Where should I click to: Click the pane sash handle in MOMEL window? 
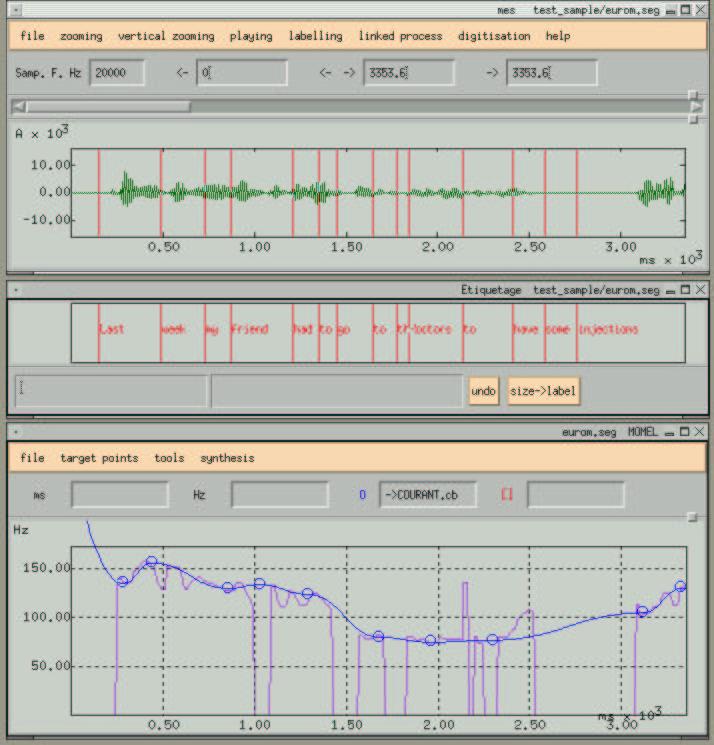pyautogui.click(x=692, y=517)
